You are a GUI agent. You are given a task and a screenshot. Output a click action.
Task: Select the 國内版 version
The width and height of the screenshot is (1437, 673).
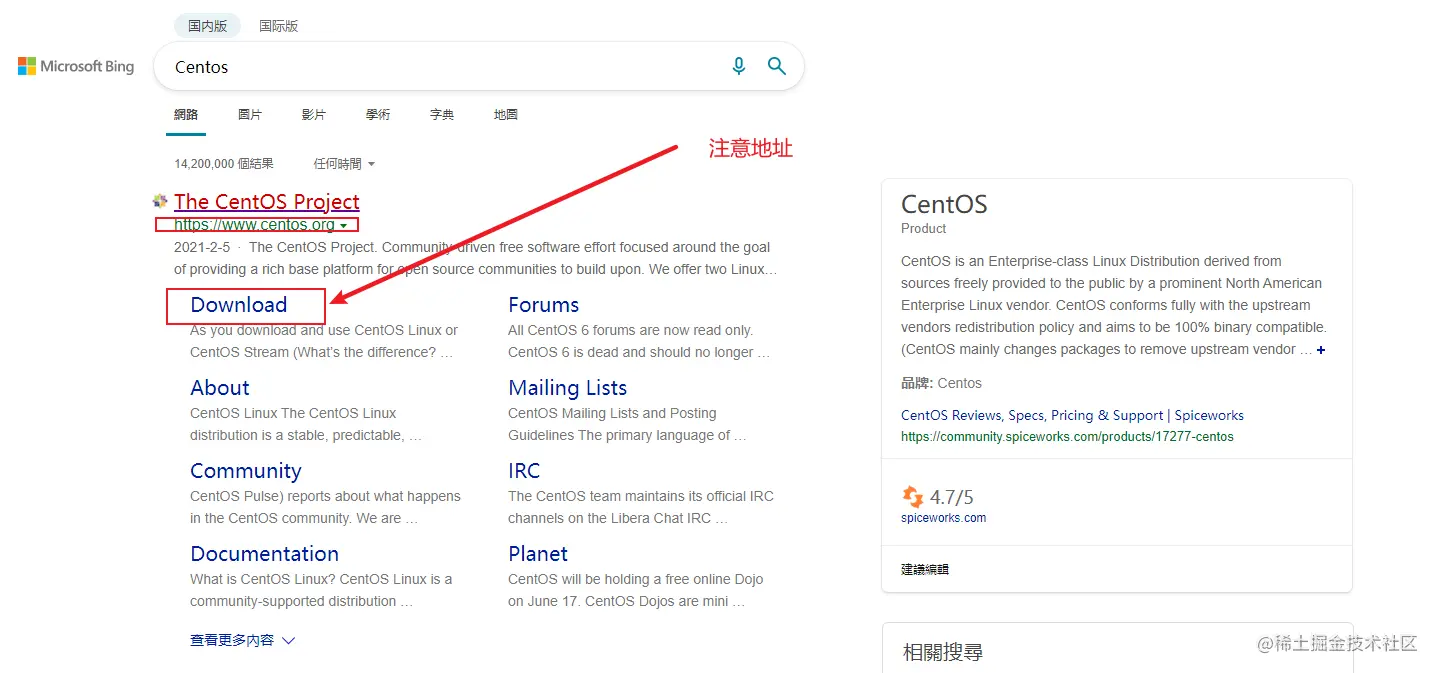tap(207, 25)
